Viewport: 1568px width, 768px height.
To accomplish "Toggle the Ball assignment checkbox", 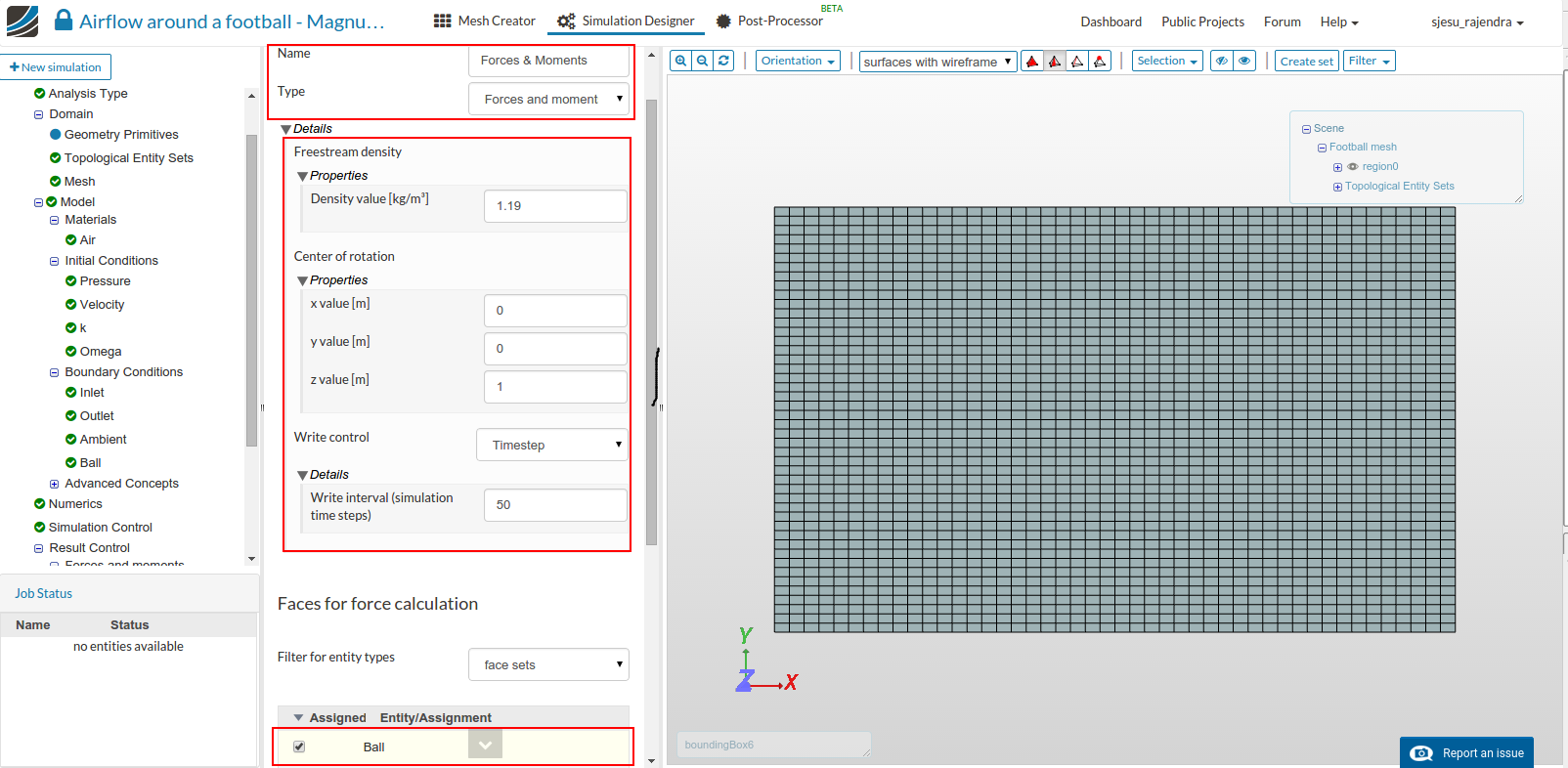I will [299, 747].
